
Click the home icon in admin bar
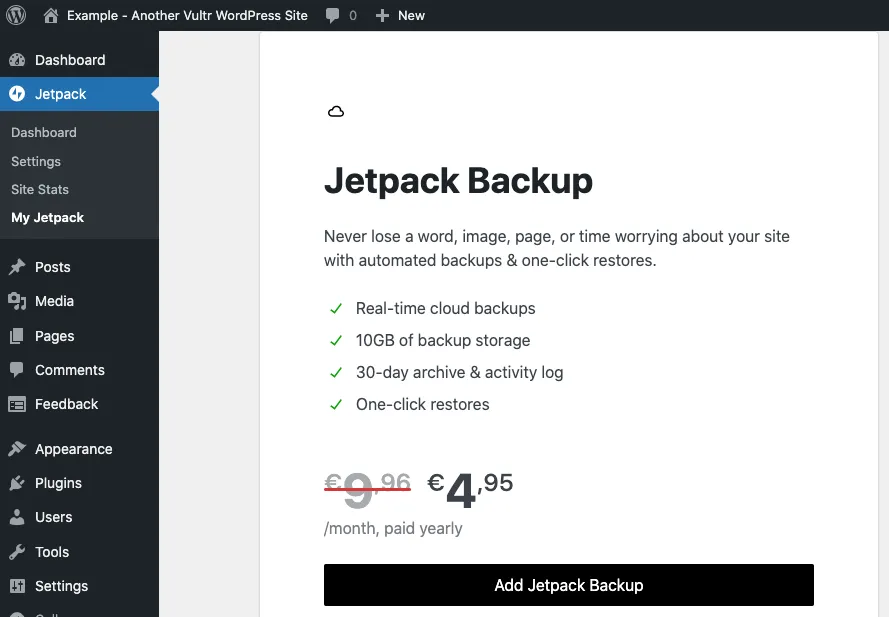(51, 15)
